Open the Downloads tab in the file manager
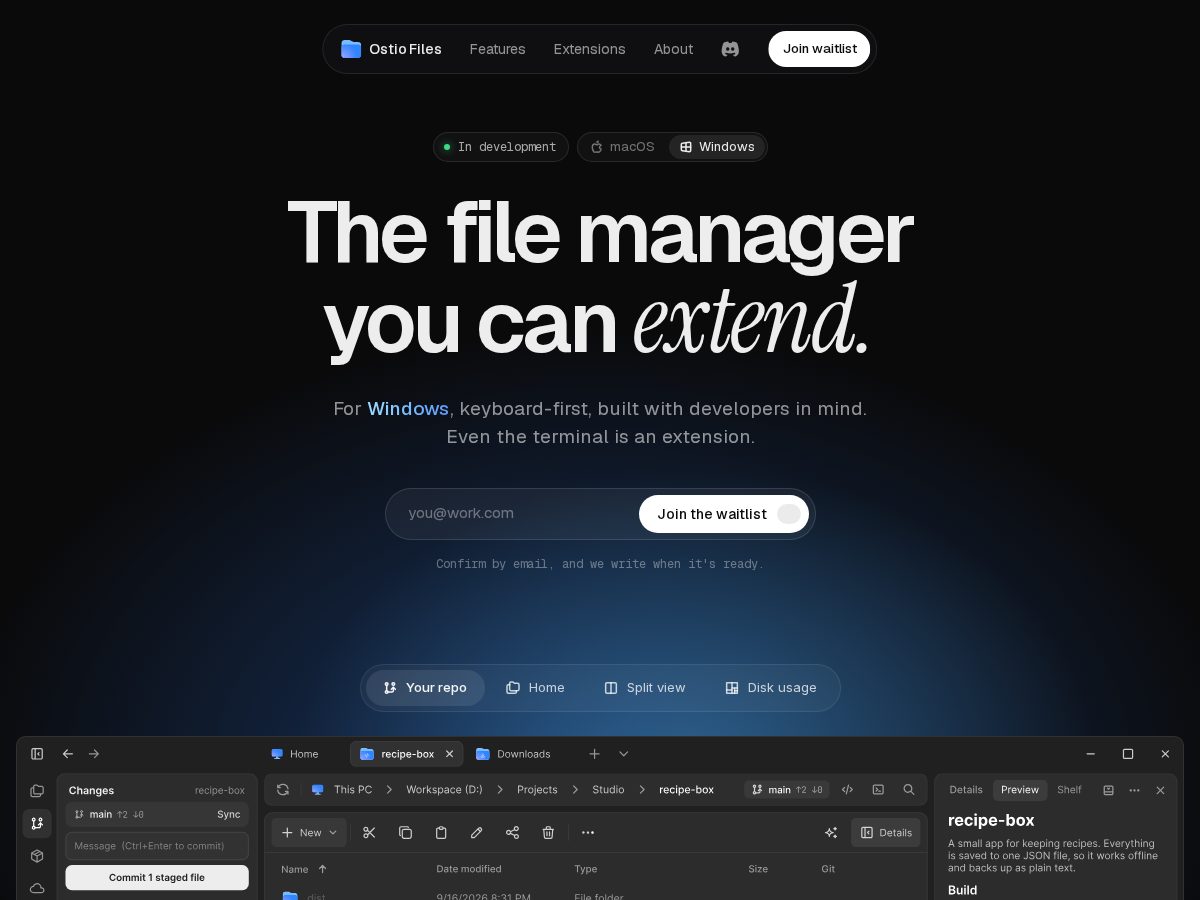This screenshot has width=1200, height=900. point(513,754)
